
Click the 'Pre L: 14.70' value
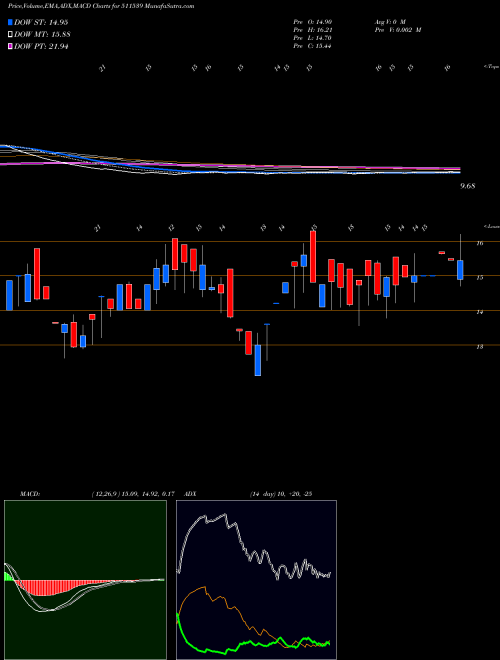click(x=312, y=38)
